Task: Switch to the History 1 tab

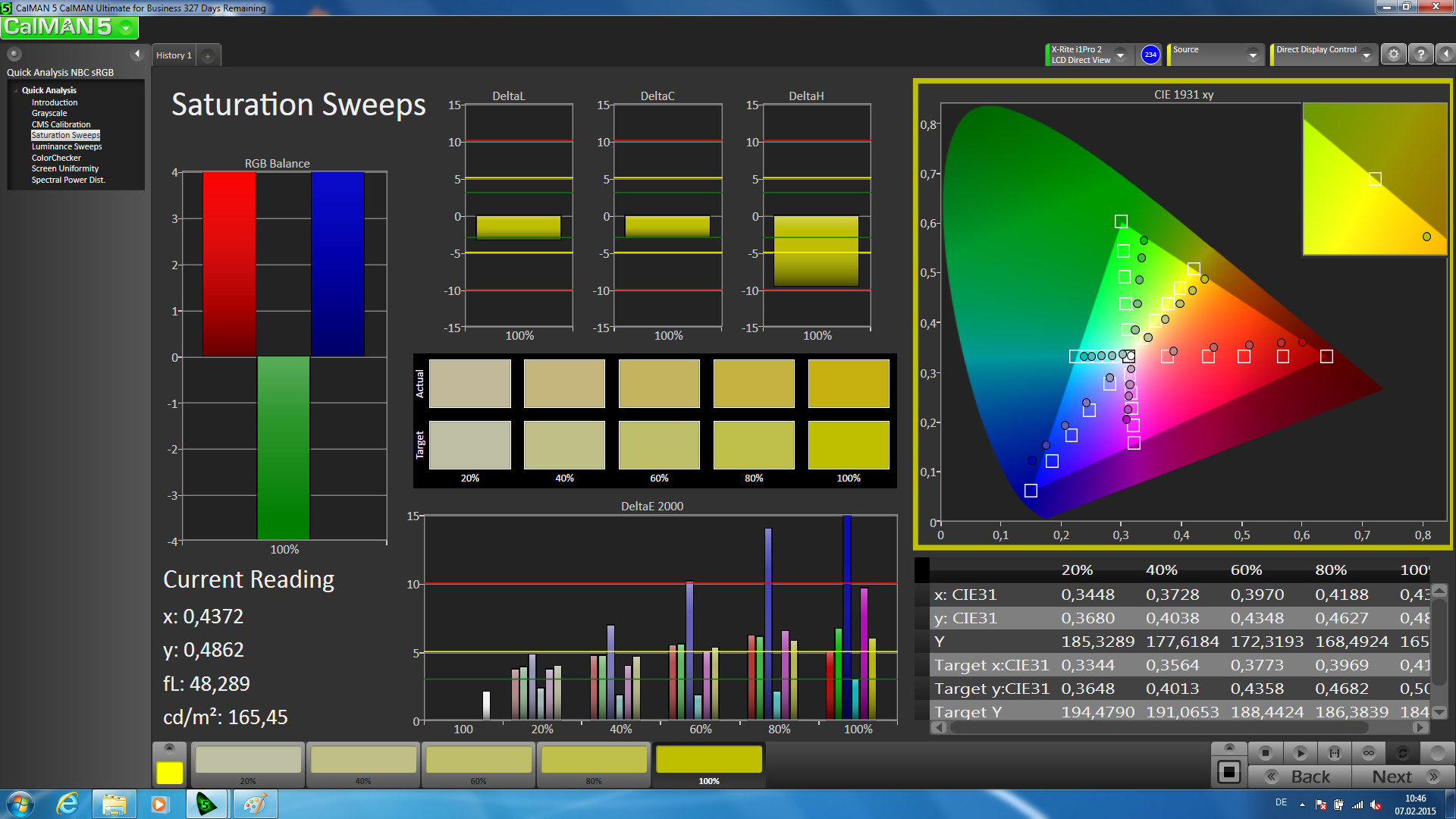Action: click(174, 55)
